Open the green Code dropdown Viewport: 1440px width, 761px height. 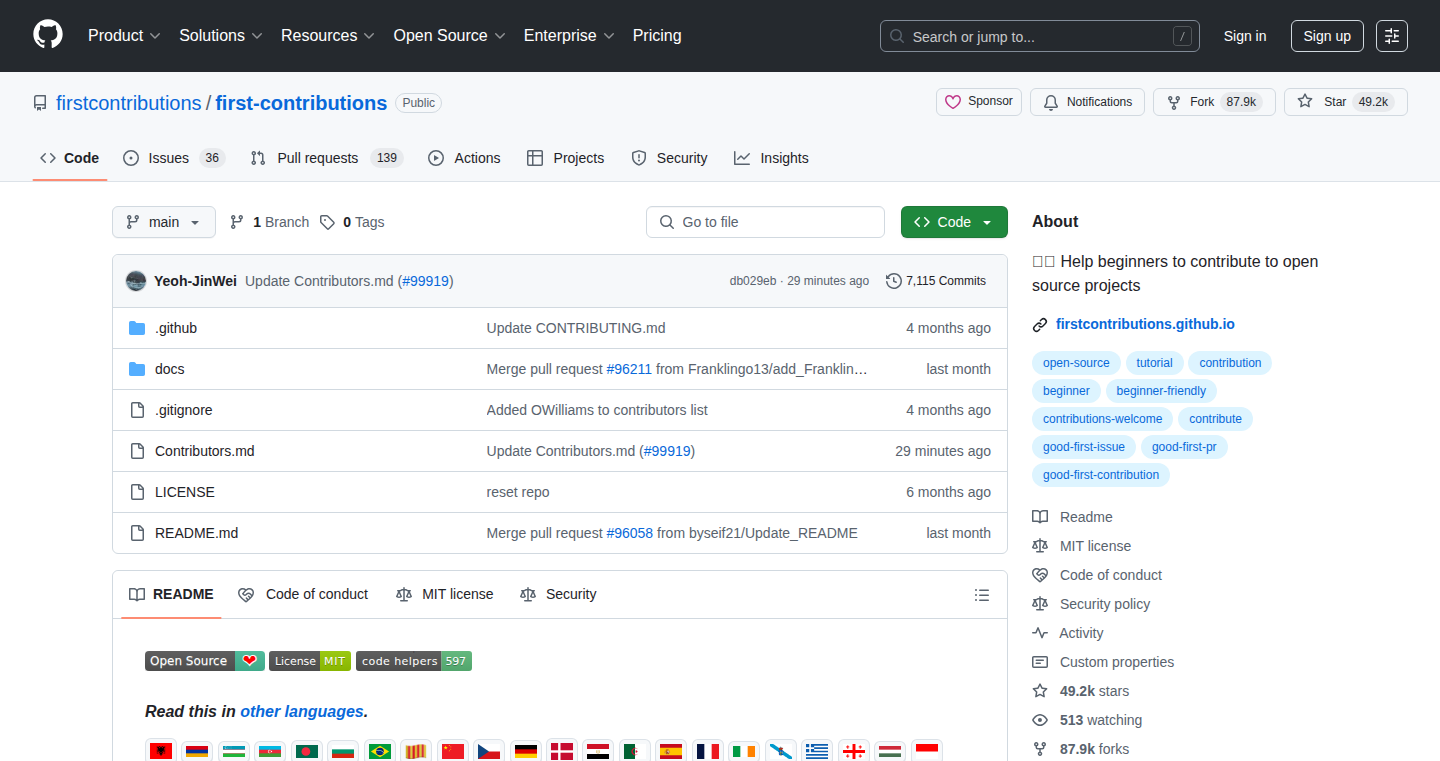[954, 222]
